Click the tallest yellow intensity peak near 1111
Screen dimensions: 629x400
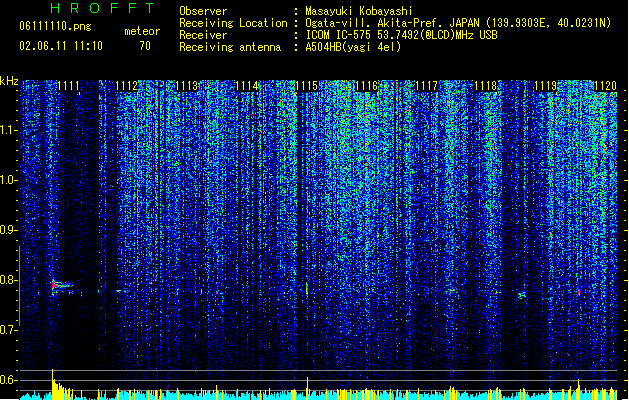tap(53, 384)
